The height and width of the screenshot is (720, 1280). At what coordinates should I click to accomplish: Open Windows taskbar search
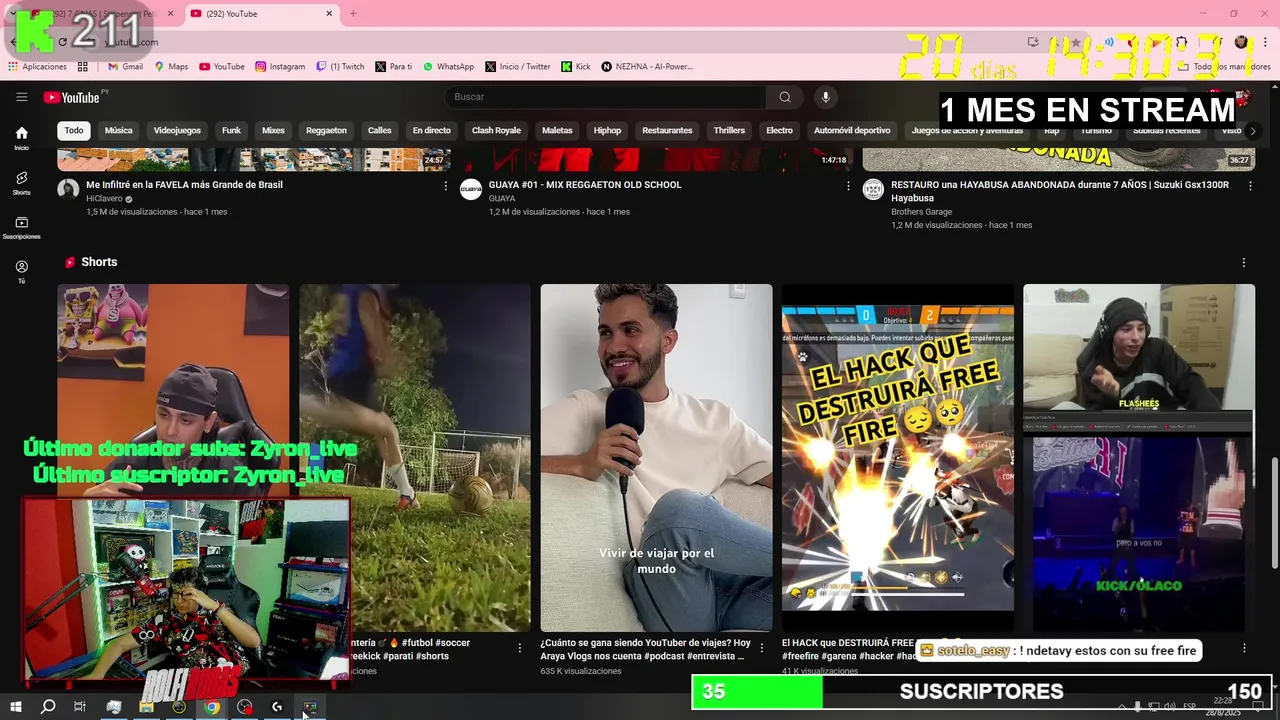tap(47, 707)
